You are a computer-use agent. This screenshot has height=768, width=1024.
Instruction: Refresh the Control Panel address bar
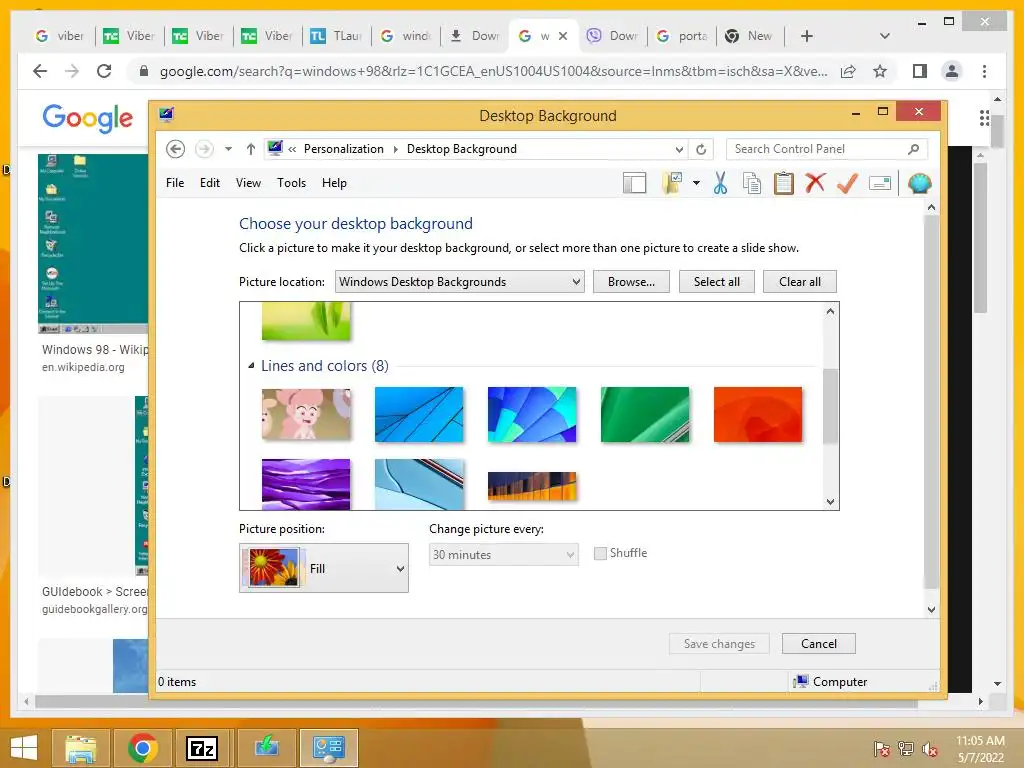(x=701, y=150)
